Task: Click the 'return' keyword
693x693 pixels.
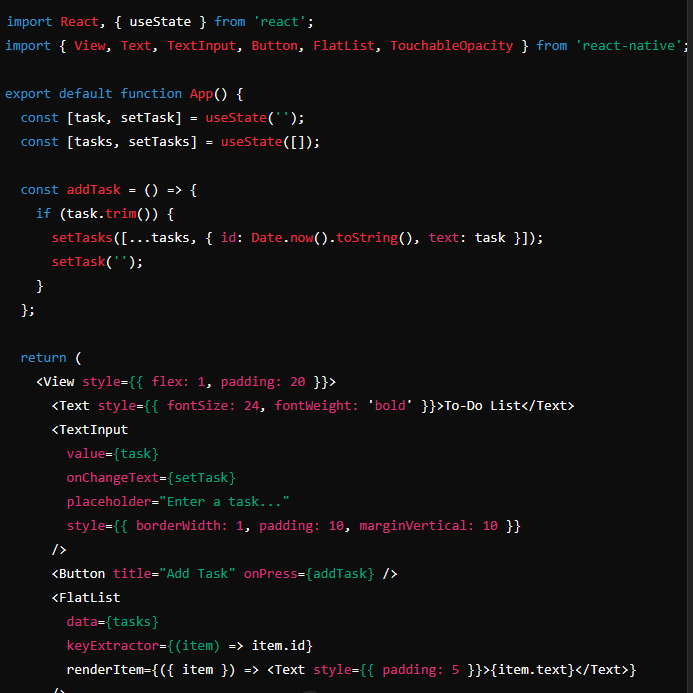Action: 43,358
